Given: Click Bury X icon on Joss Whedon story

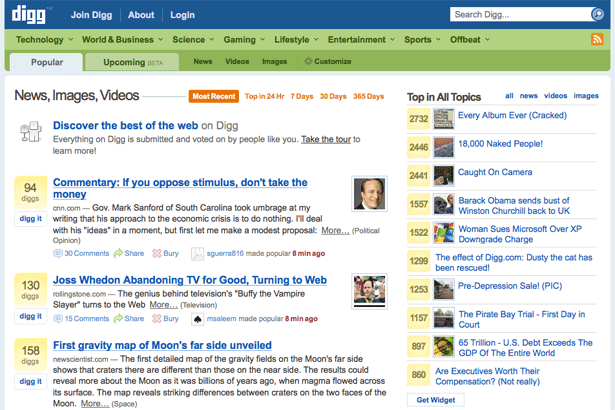Looking at the screenshot, I should [x=157, y=319].
